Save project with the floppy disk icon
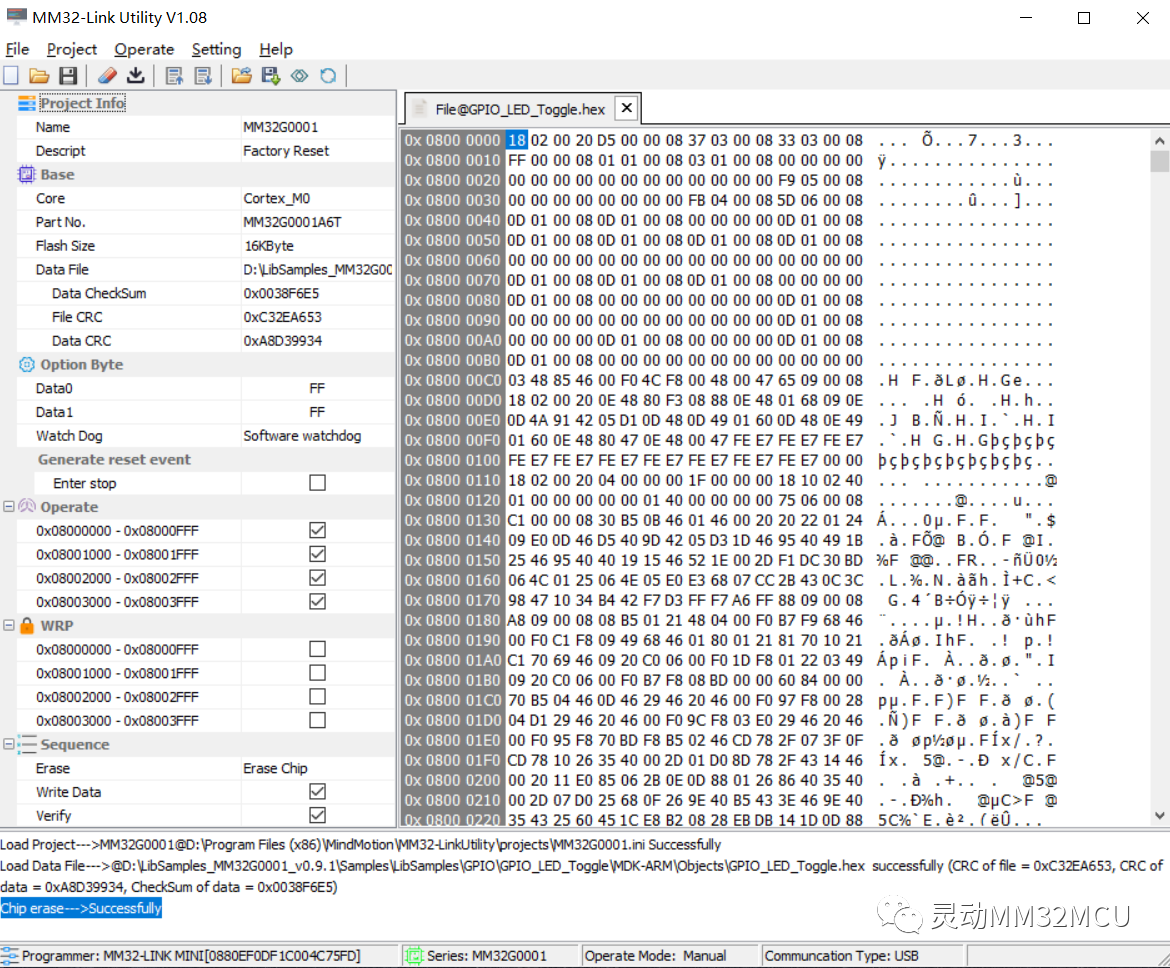 [x=68, y=75]
